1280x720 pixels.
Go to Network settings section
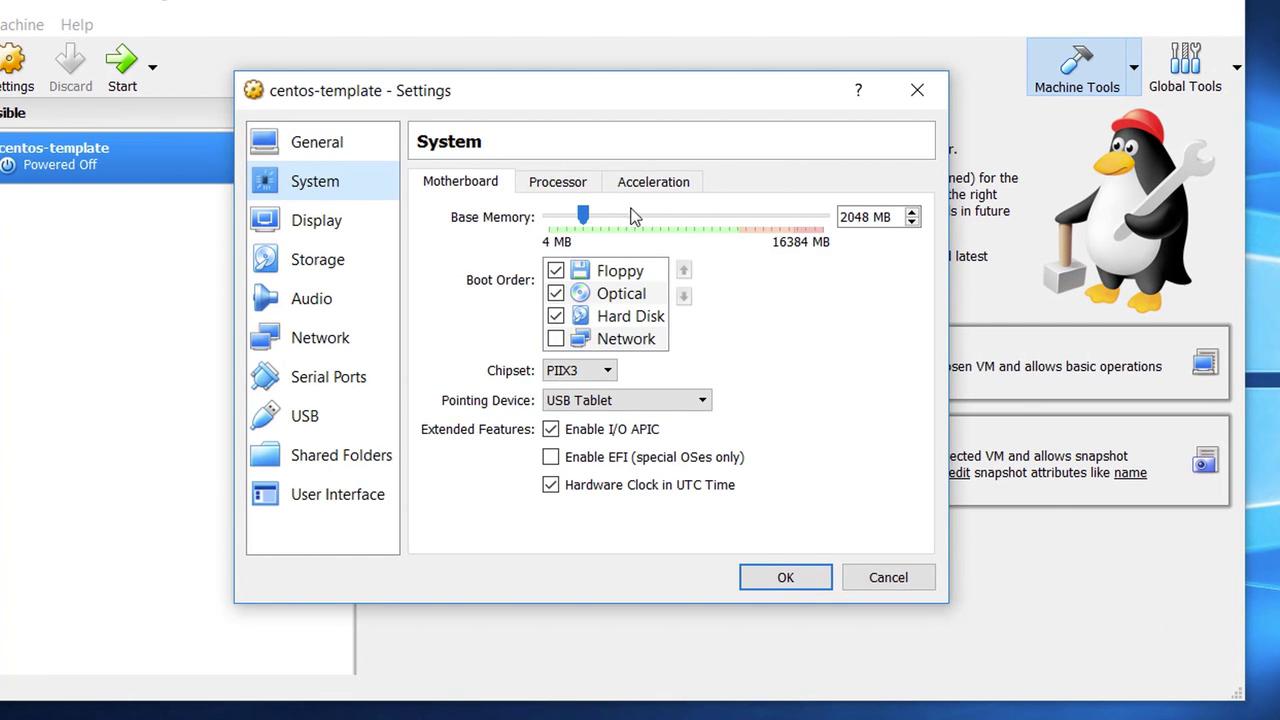pos(320,337)
